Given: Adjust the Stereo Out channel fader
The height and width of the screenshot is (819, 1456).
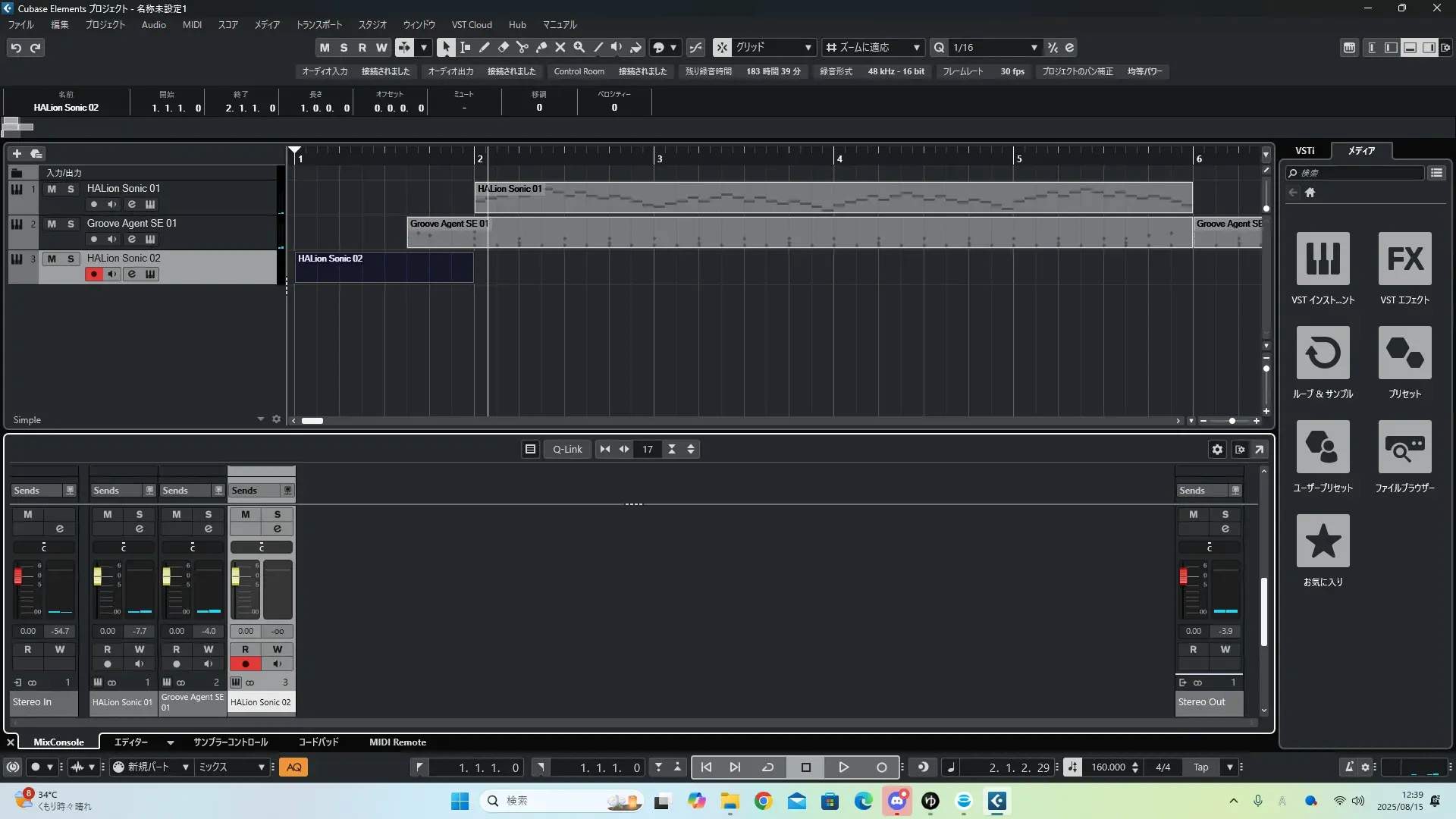Looking at the screenshot, I should coord(1183,576).
